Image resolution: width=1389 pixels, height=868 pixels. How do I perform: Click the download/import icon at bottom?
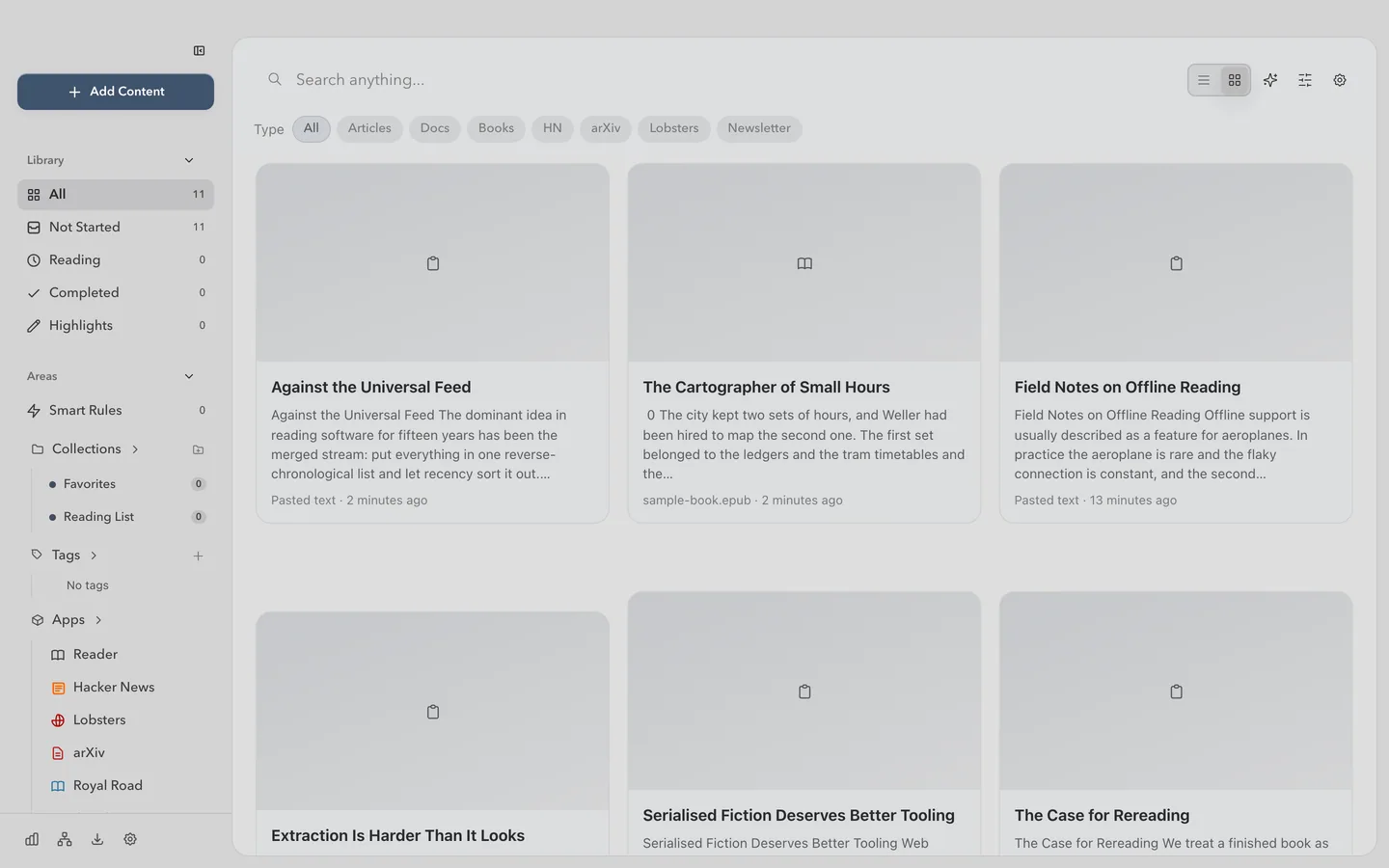click(97, 839)
